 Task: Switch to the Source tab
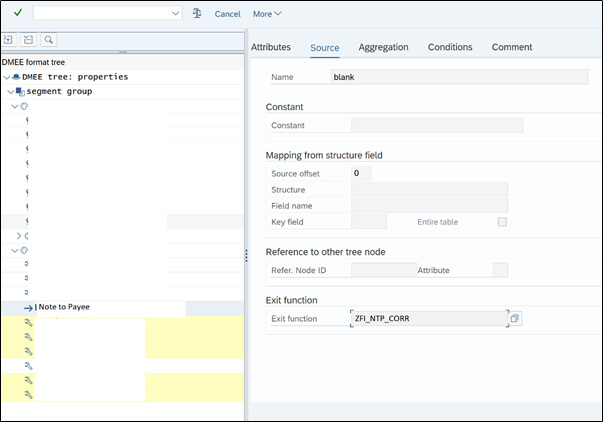coord(325,48)
